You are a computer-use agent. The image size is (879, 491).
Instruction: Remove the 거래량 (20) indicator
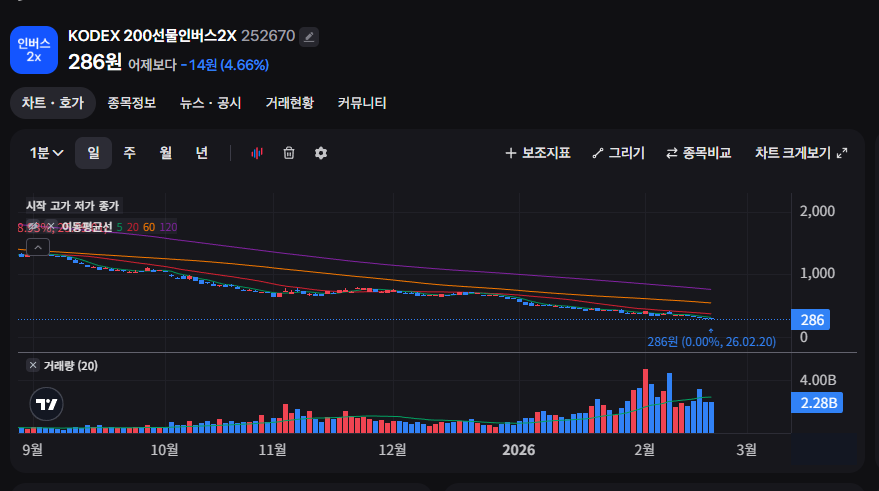[32, 366]
